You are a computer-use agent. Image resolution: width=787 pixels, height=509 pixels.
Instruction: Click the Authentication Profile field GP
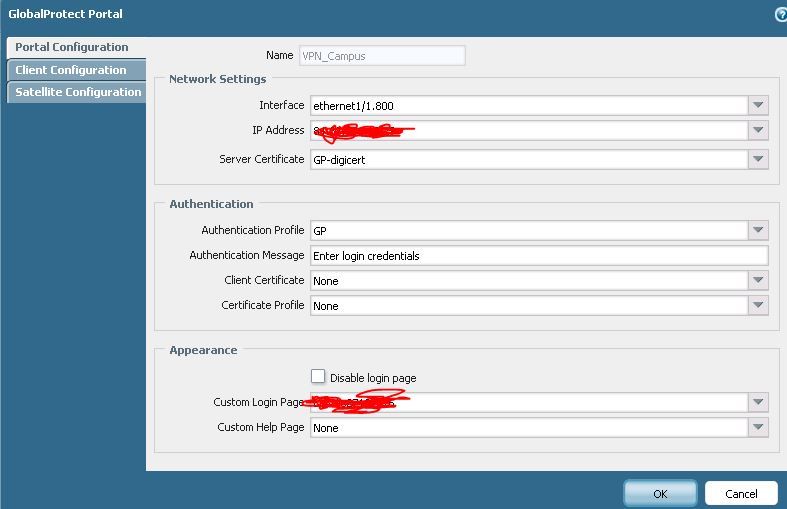[528, 230]
